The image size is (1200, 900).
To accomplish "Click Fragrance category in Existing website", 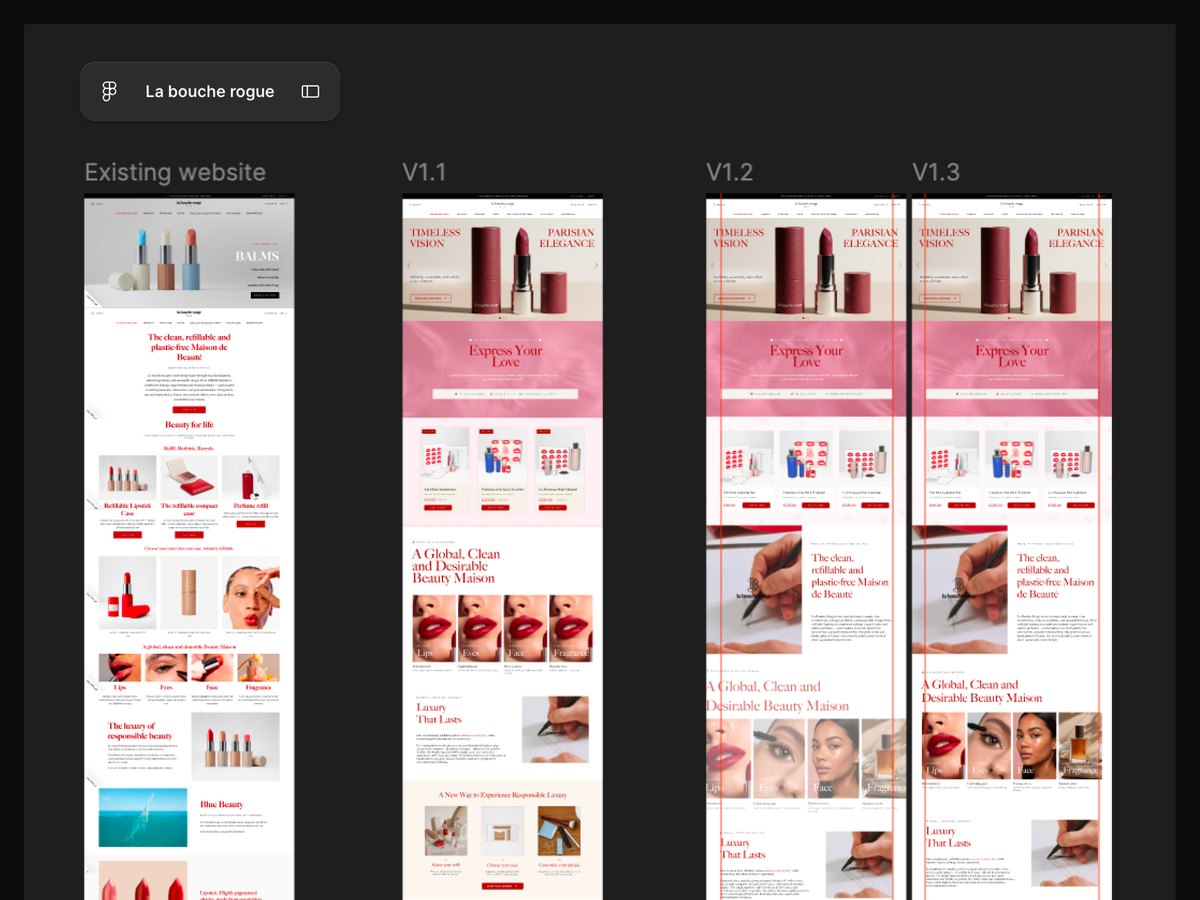I will coord(258,669).
